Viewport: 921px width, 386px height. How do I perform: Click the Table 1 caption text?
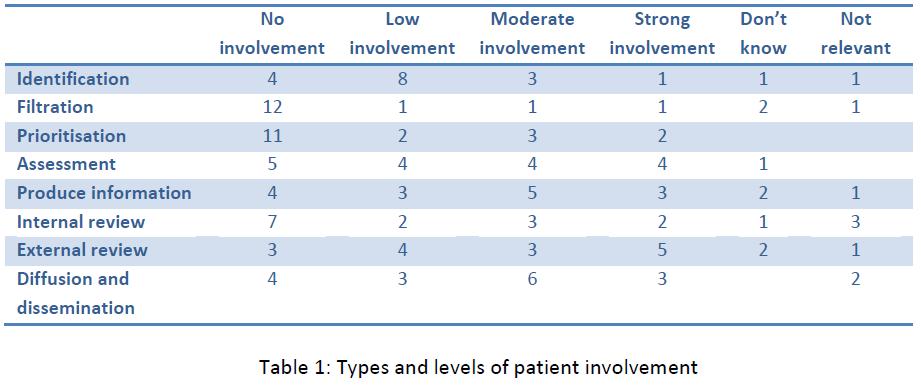[478, 368]
